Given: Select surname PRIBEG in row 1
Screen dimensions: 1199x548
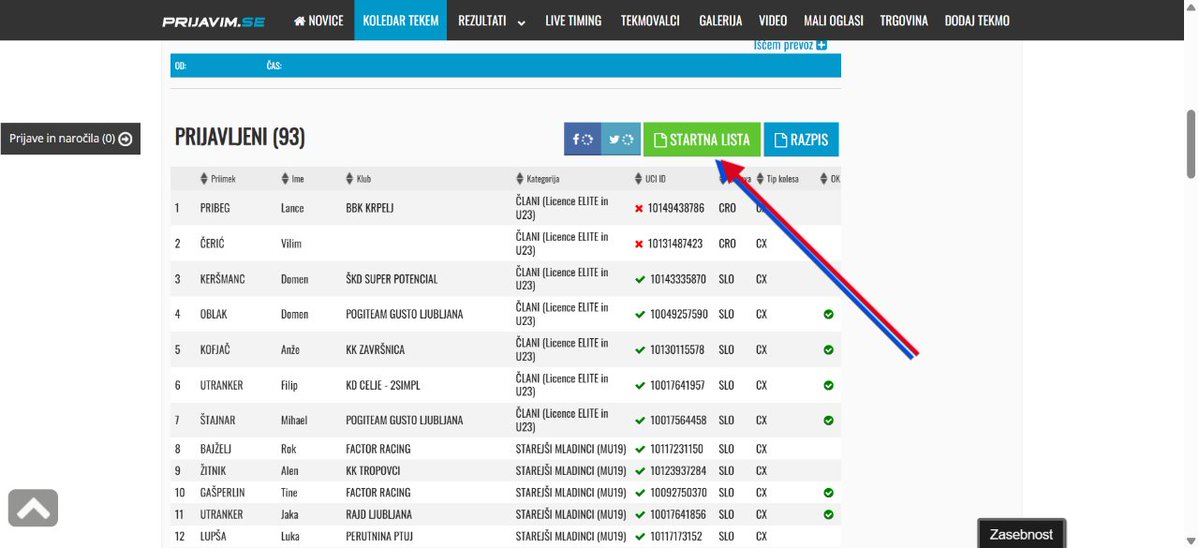Looking at the screenshot, I should tap(216, 208).
